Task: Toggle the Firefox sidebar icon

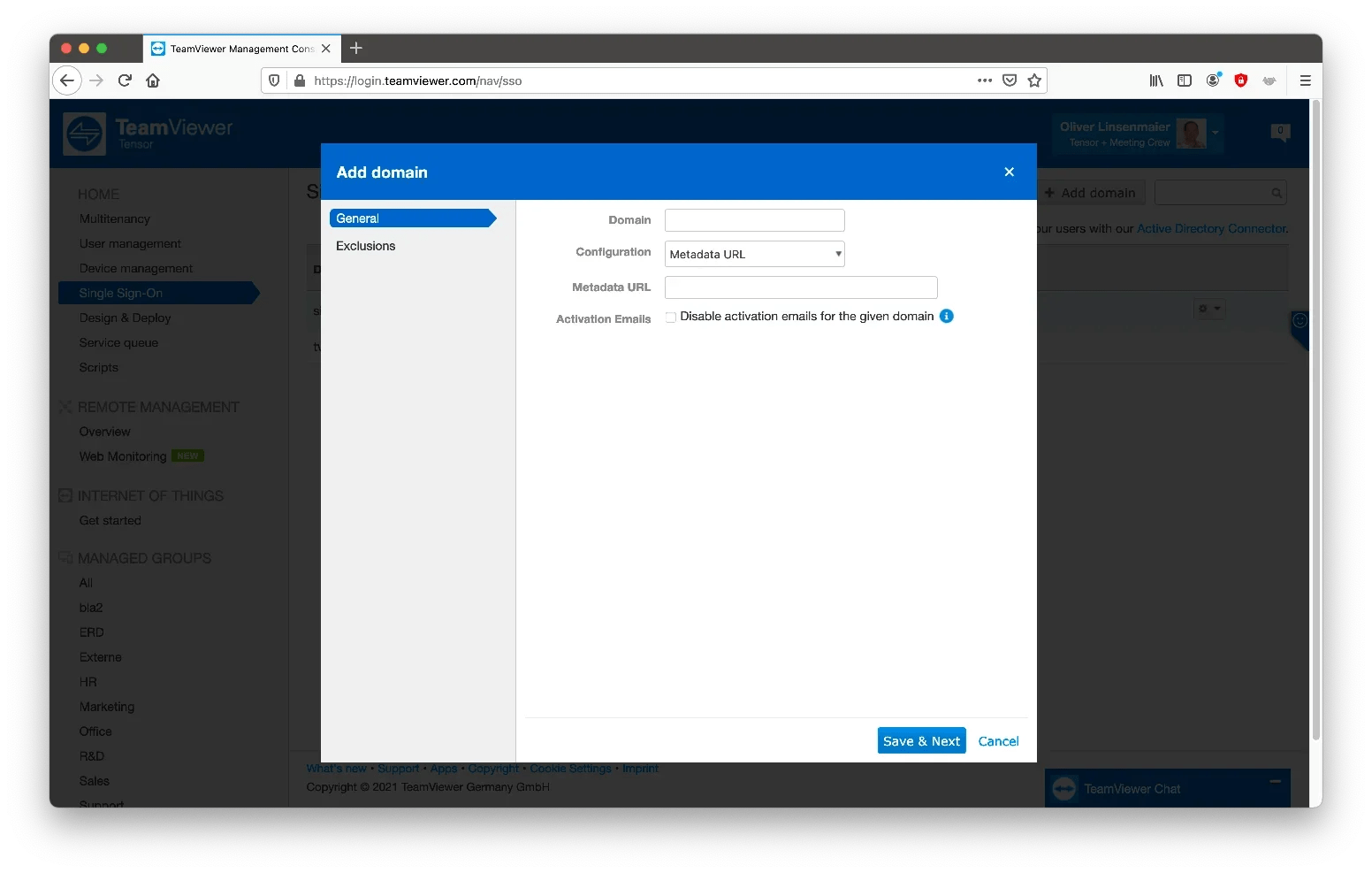Action: coord(1184,80)
